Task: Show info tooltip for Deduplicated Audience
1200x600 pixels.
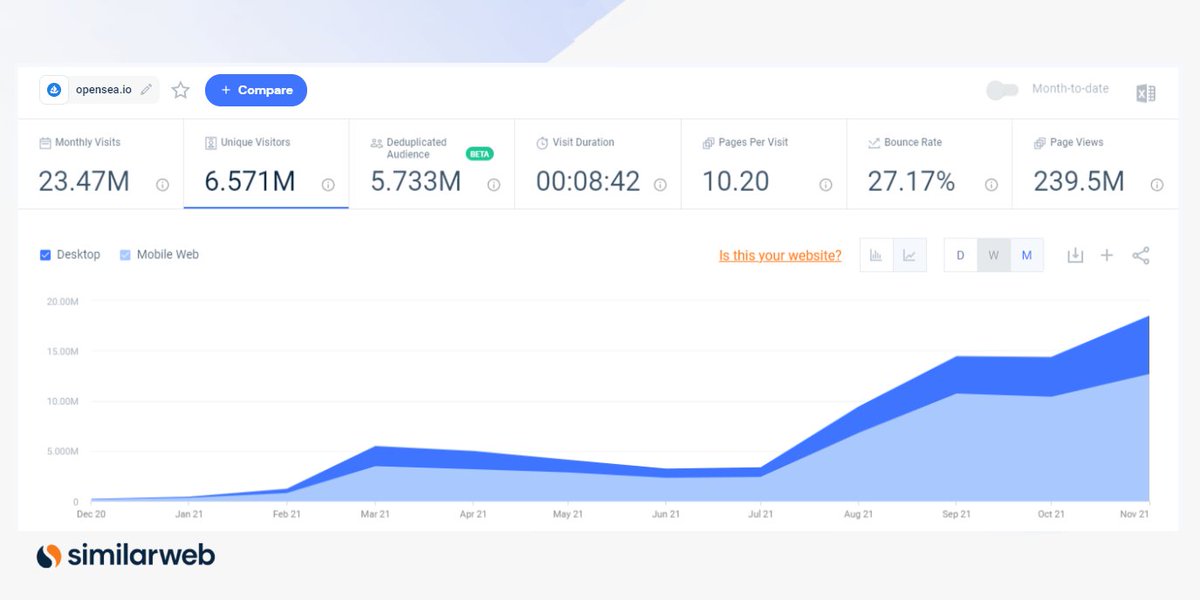Action: point(493,185)
